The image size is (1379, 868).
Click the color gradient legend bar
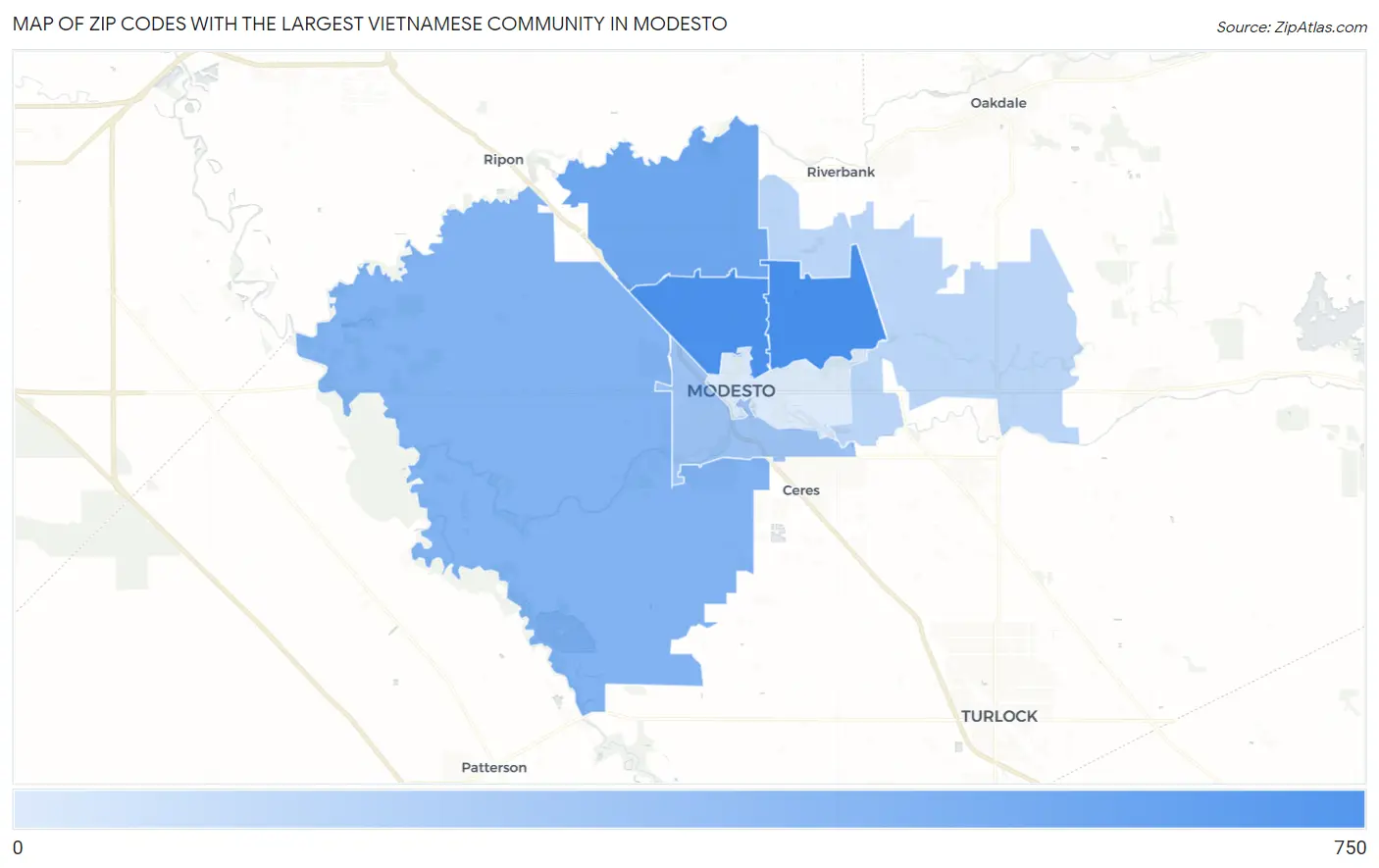pyautogui.click(x=689, y=810)
